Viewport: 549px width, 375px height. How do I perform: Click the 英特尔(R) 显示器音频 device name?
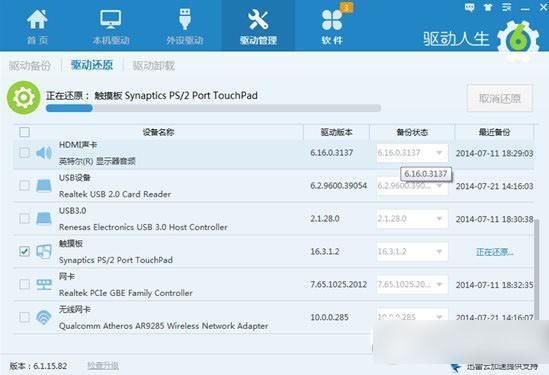tap(97, 161)
